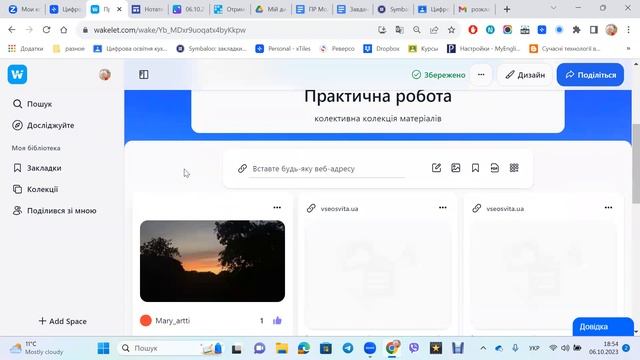The height and width of the screenshot is (360, 640).
Task: Open the Довідка help button
Action: (603, 327)
